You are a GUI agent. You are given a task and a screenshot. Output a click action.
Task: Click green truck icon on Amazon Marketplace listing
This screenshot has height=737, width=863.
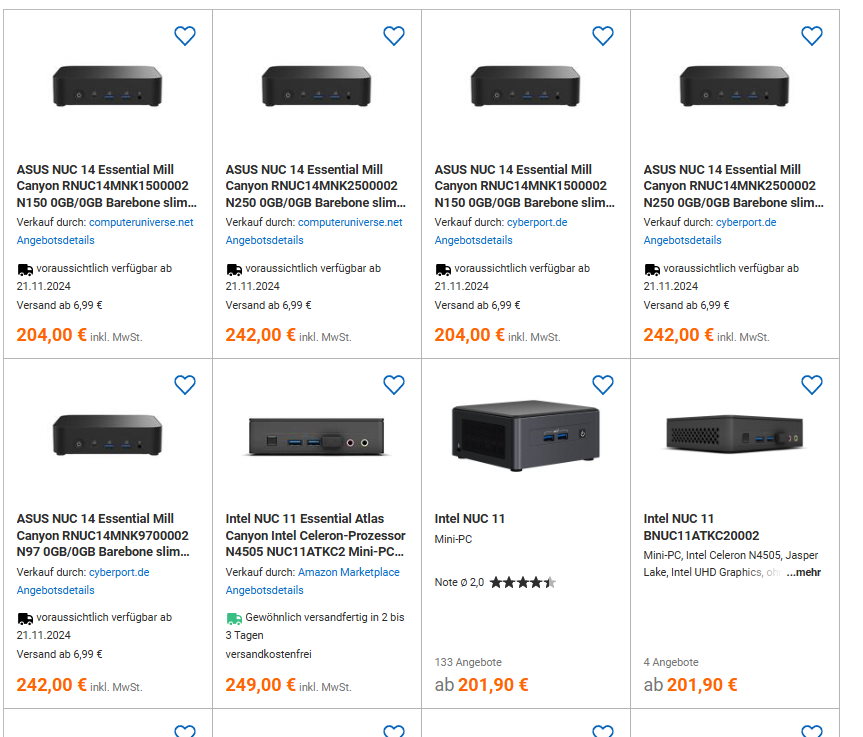coord(234,618)
